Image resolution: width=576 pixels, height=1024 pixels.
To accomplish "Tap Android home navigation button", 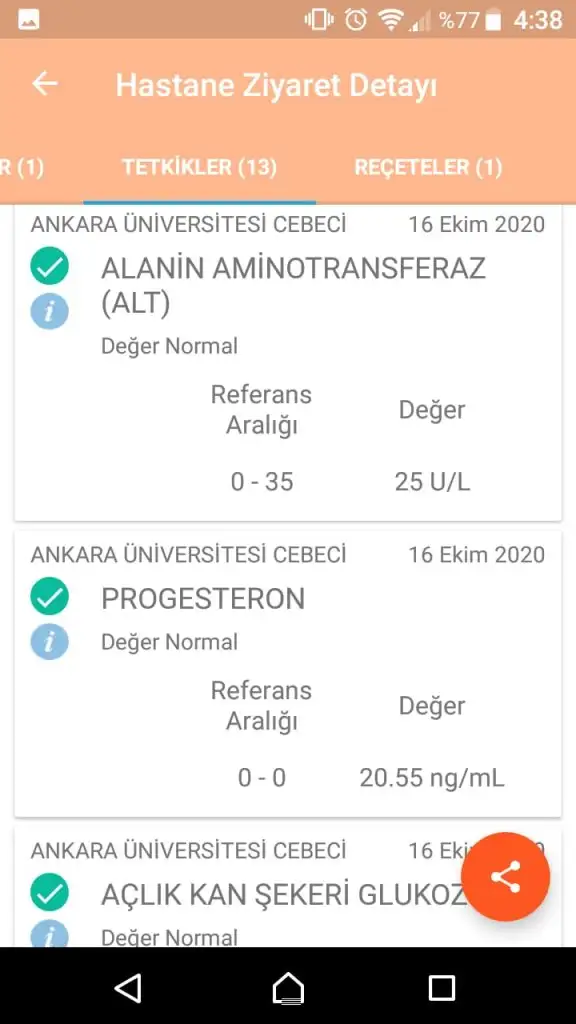I will coord(288,987).
